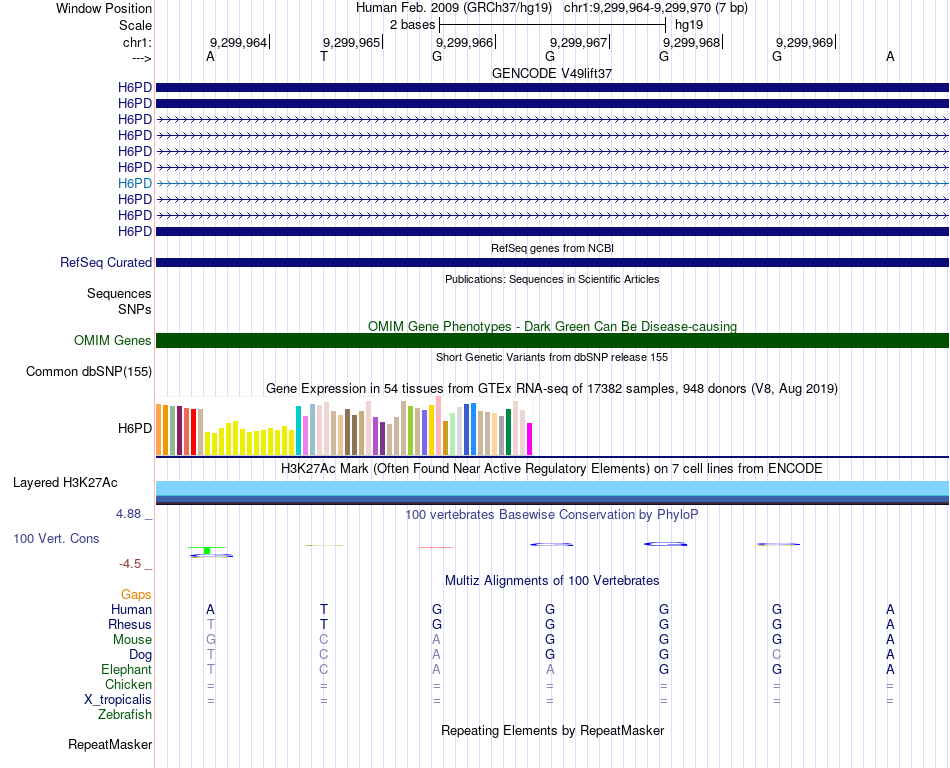Select the Human alignment row label

131,610
